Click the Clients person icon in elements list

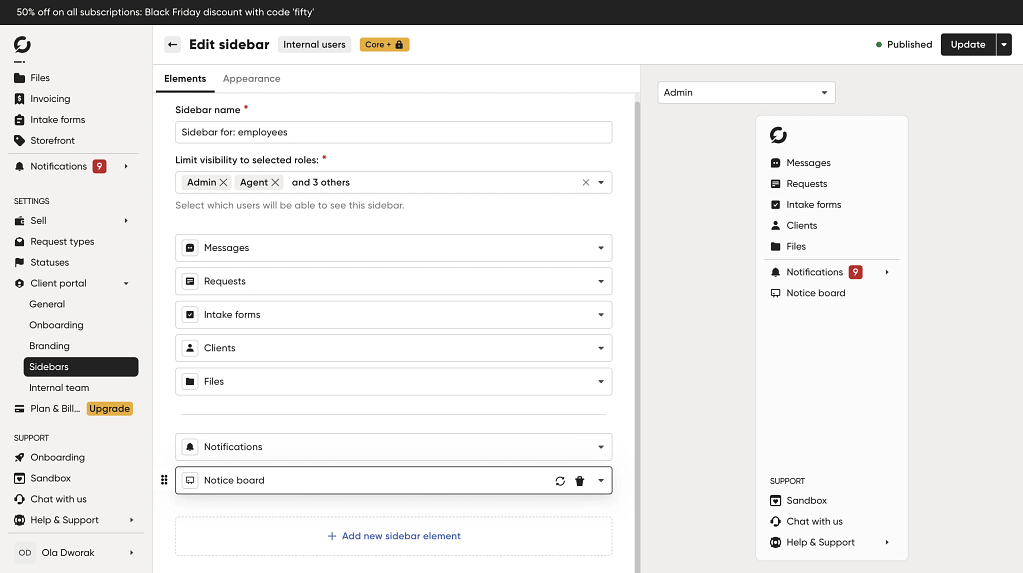[x=190, y=348]
